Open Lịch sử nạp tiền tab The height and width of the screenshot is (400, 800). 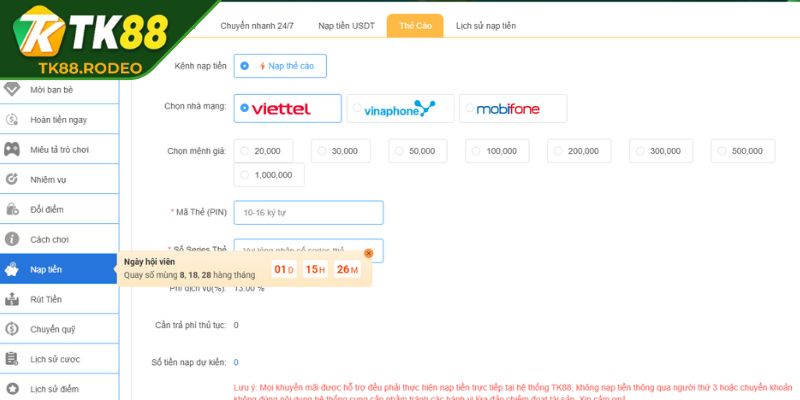pyautogui.click(x=486, y=26)
